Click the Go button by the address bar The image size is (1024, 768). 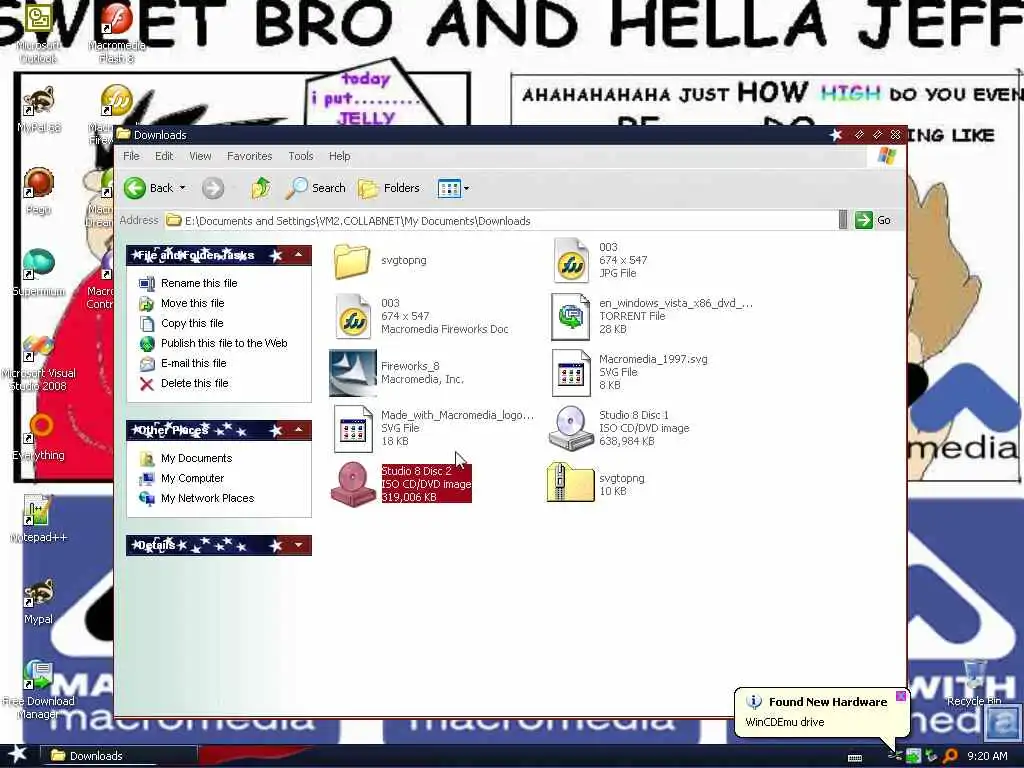pos(873,220)
